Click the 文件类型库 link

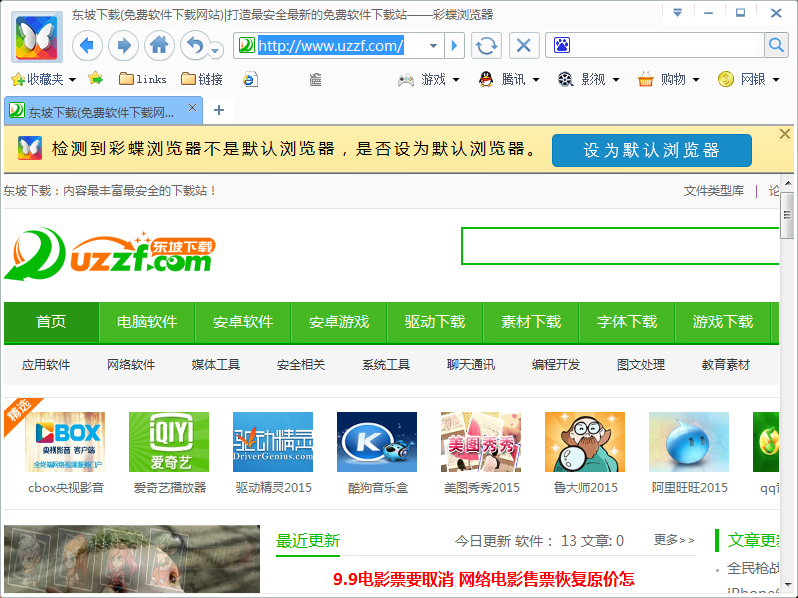point(714,191)
